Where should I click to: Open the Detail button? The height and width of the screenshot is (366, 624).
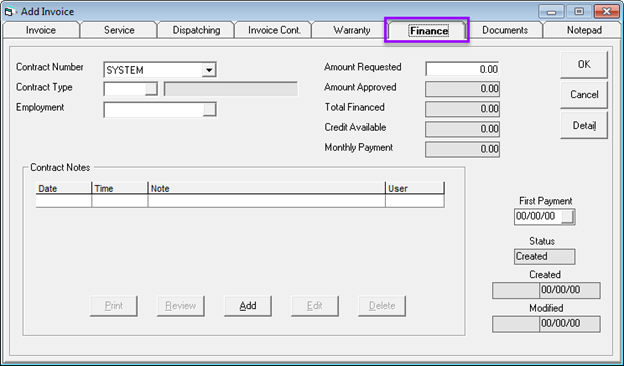(584, 125)
